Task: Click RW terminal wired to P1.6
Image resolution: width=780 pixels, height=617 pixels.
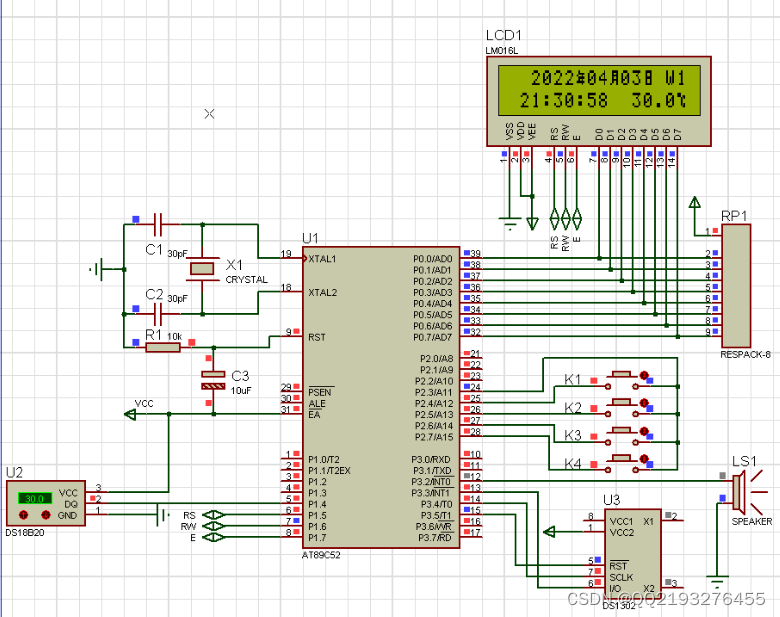Action: point(214,526)
